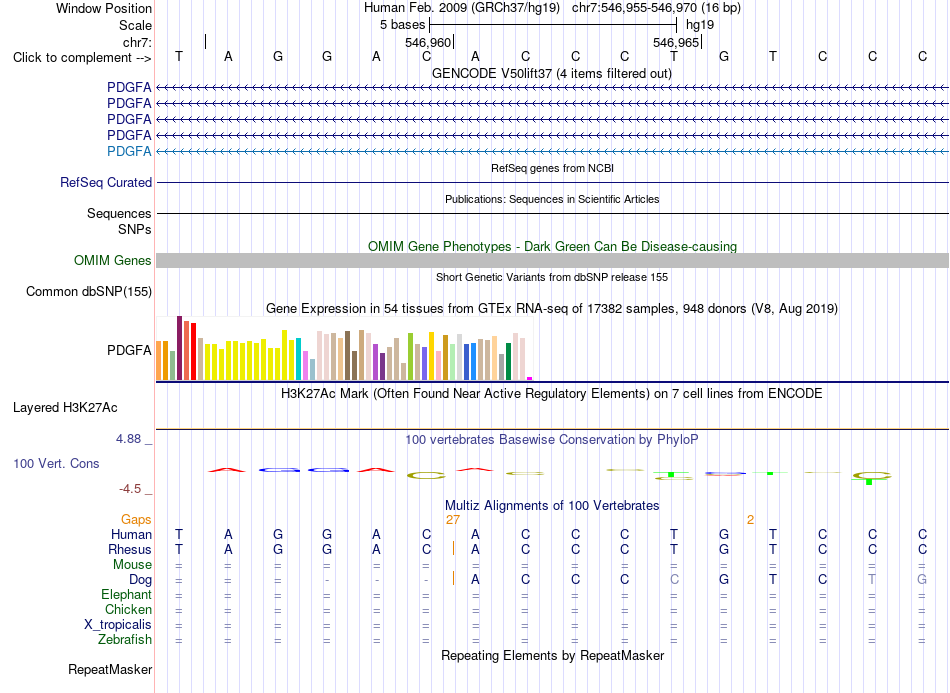Click 'Multiz Alignments of 100 Vertebrates' title

pyautogui.click(x=552, y=506)
